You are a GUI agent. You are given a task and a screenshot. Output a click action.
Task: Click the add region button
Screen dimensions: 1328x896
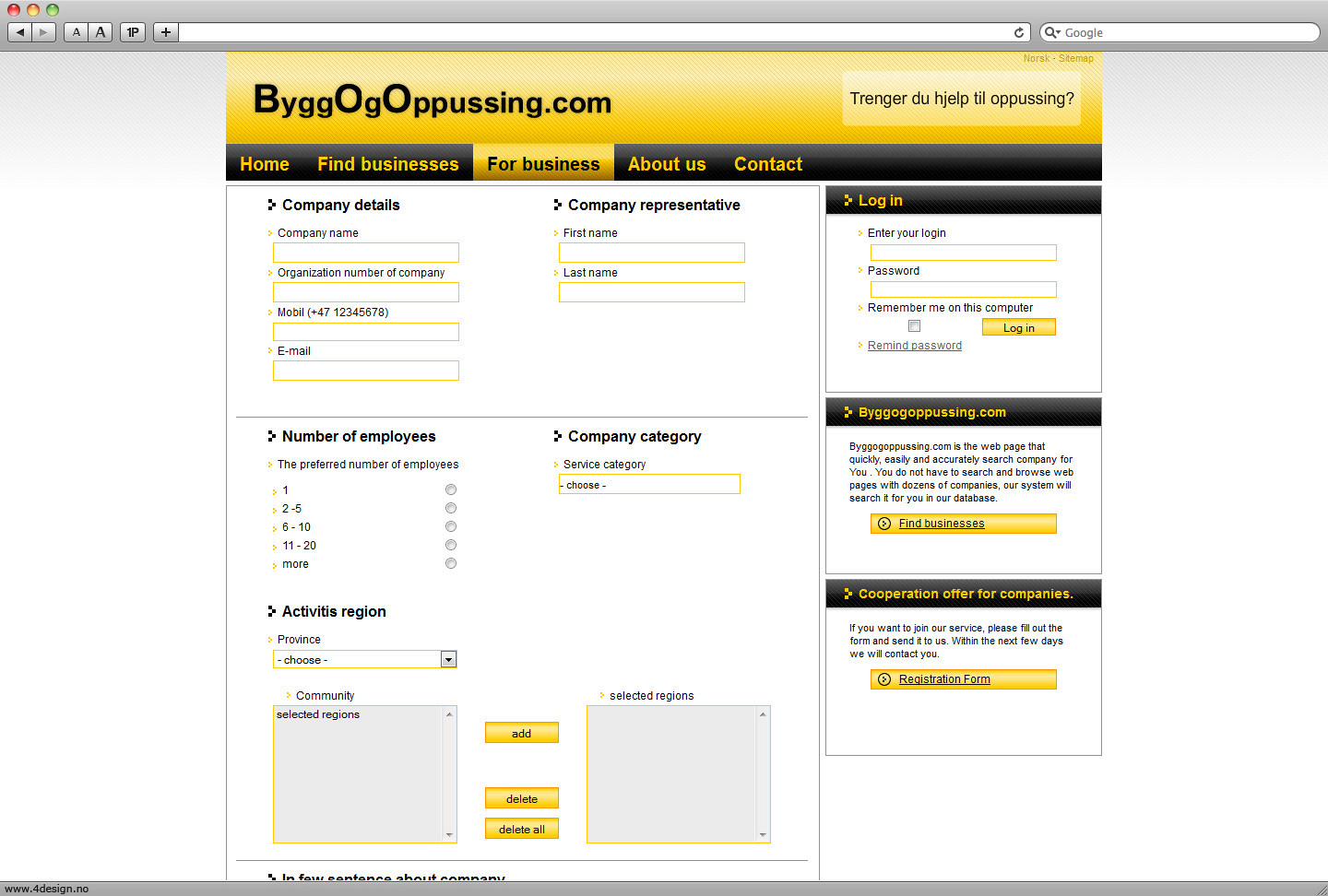tap(522, 733)
